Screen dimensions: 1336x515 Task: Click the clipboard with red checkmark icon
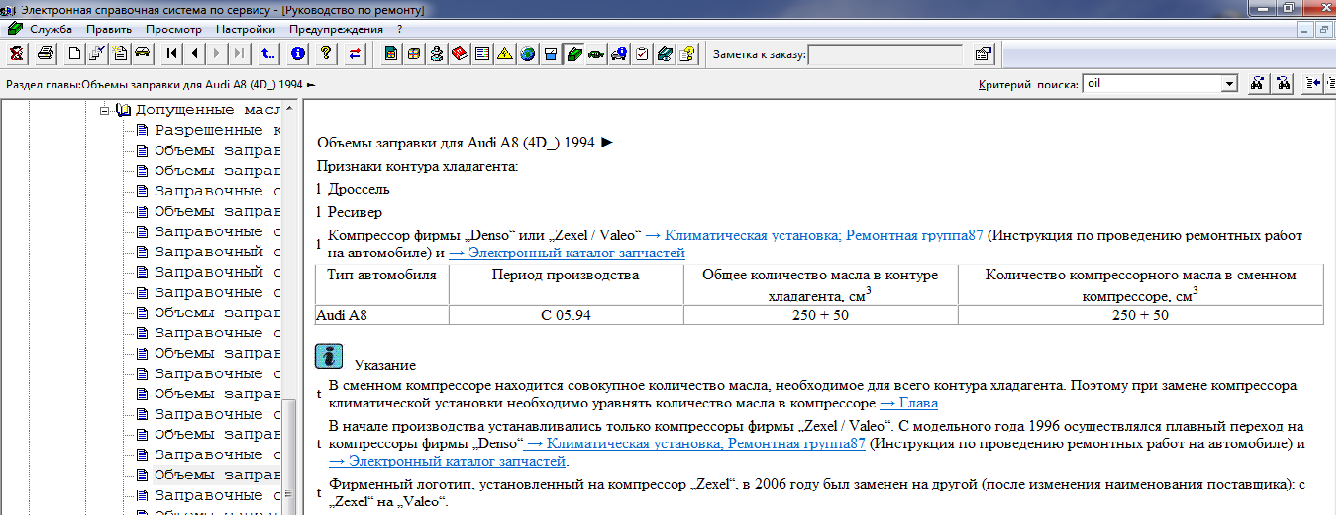(x=642, y=54)
